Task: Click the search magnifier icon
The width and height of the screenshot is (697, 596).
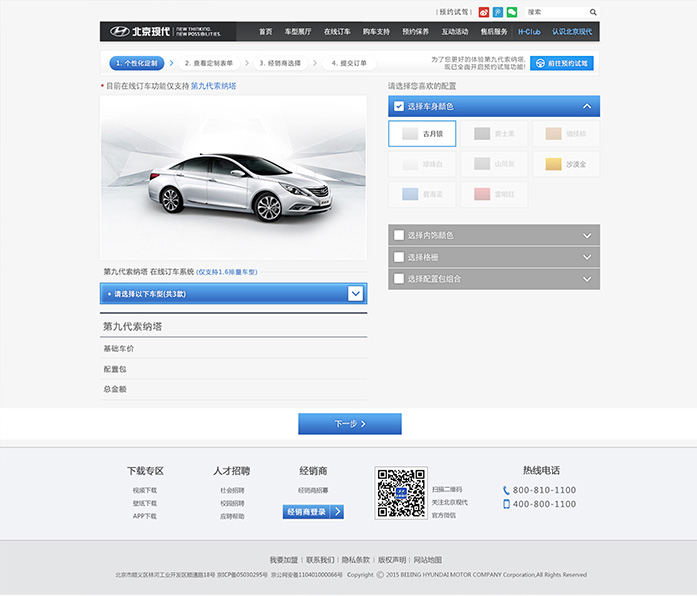Action: click(x=593, y=12)
